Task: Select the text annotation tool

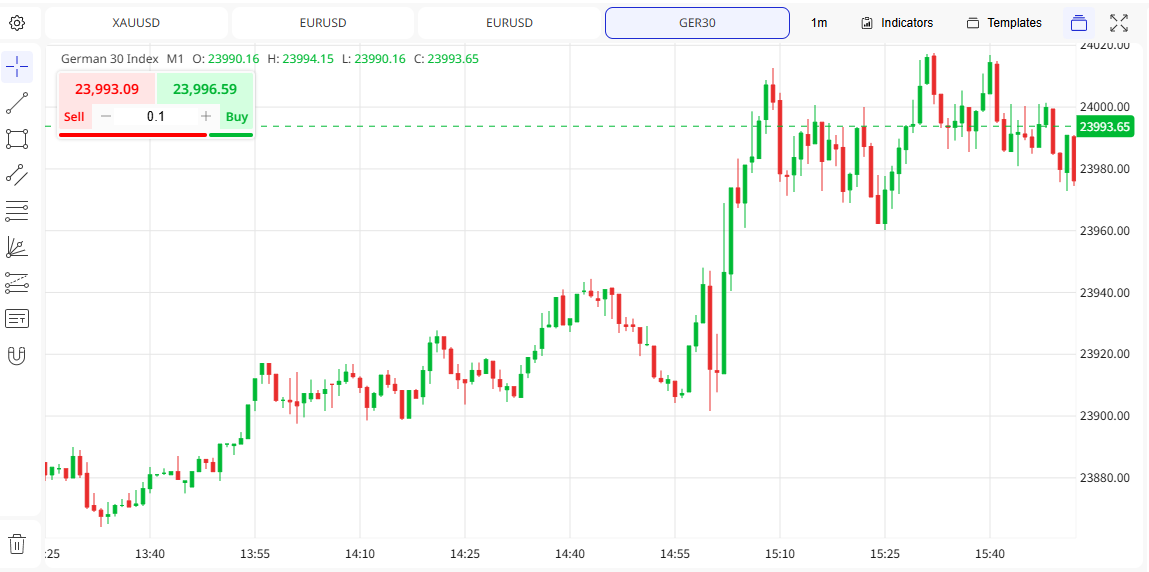Action: 17,319
